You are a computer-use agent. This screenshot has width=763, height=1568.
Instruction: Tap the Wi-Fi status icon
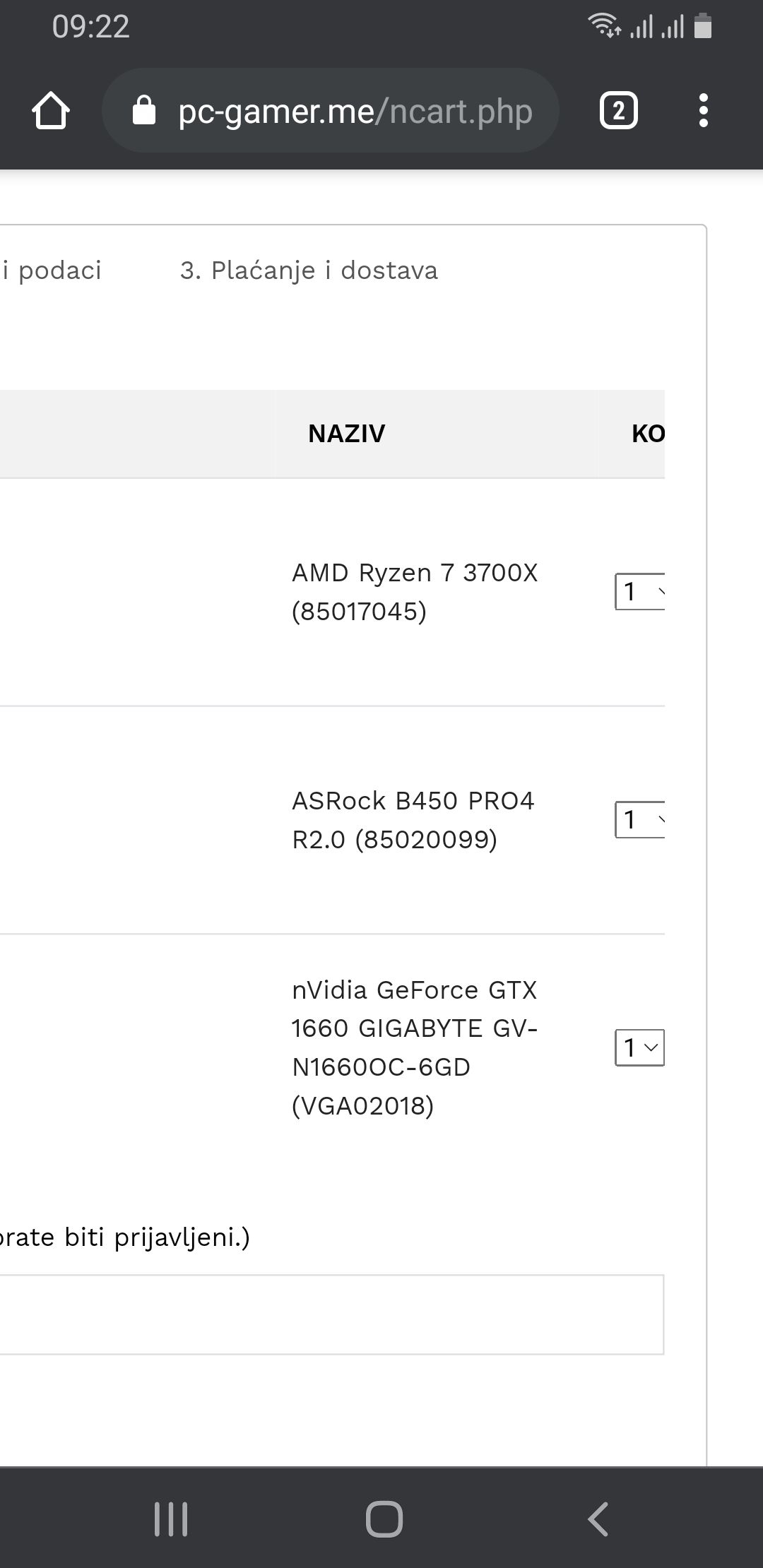pos(605,25)
